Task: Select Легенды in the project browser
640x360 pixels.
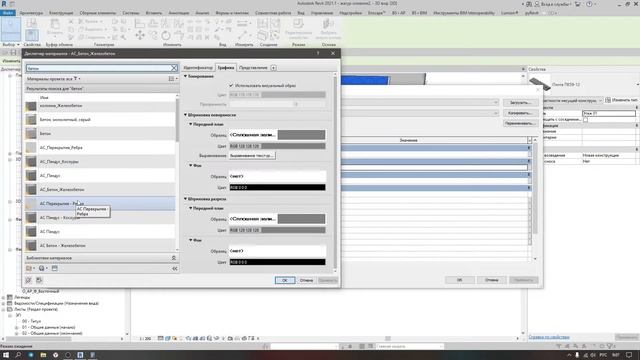Action: coord(22,298)
